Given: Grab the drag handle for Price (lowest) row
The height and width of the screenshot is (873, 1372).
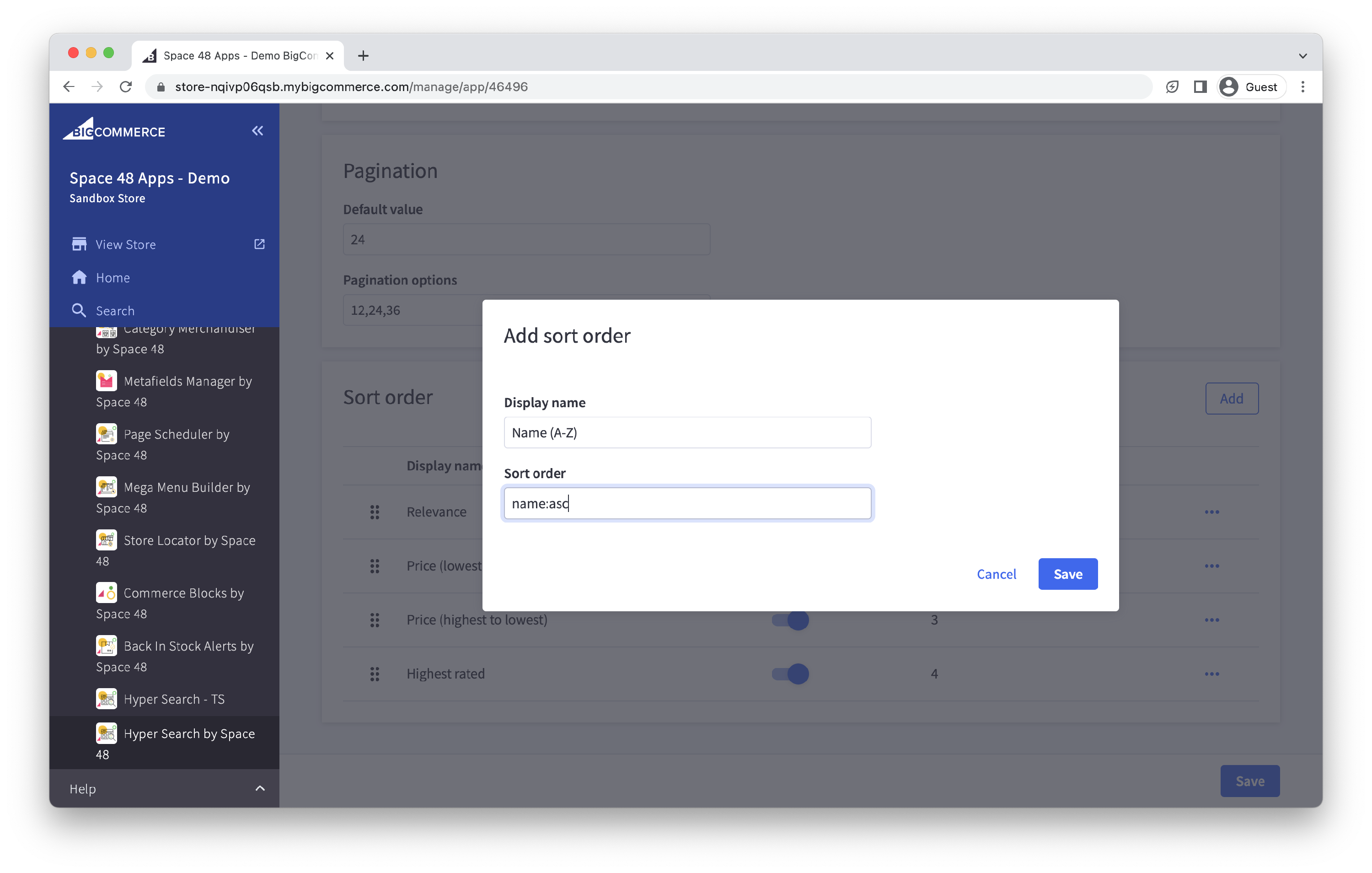Looking at the screenshot, I should coord(375,566).
